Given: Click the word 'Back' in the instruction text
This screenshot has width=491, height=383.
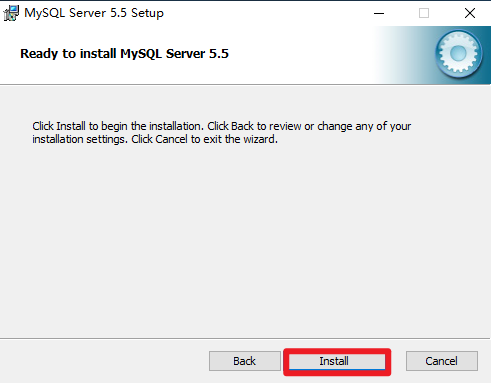Looking at the screenshot, I should pyautogui.click(x=242, y=126).
